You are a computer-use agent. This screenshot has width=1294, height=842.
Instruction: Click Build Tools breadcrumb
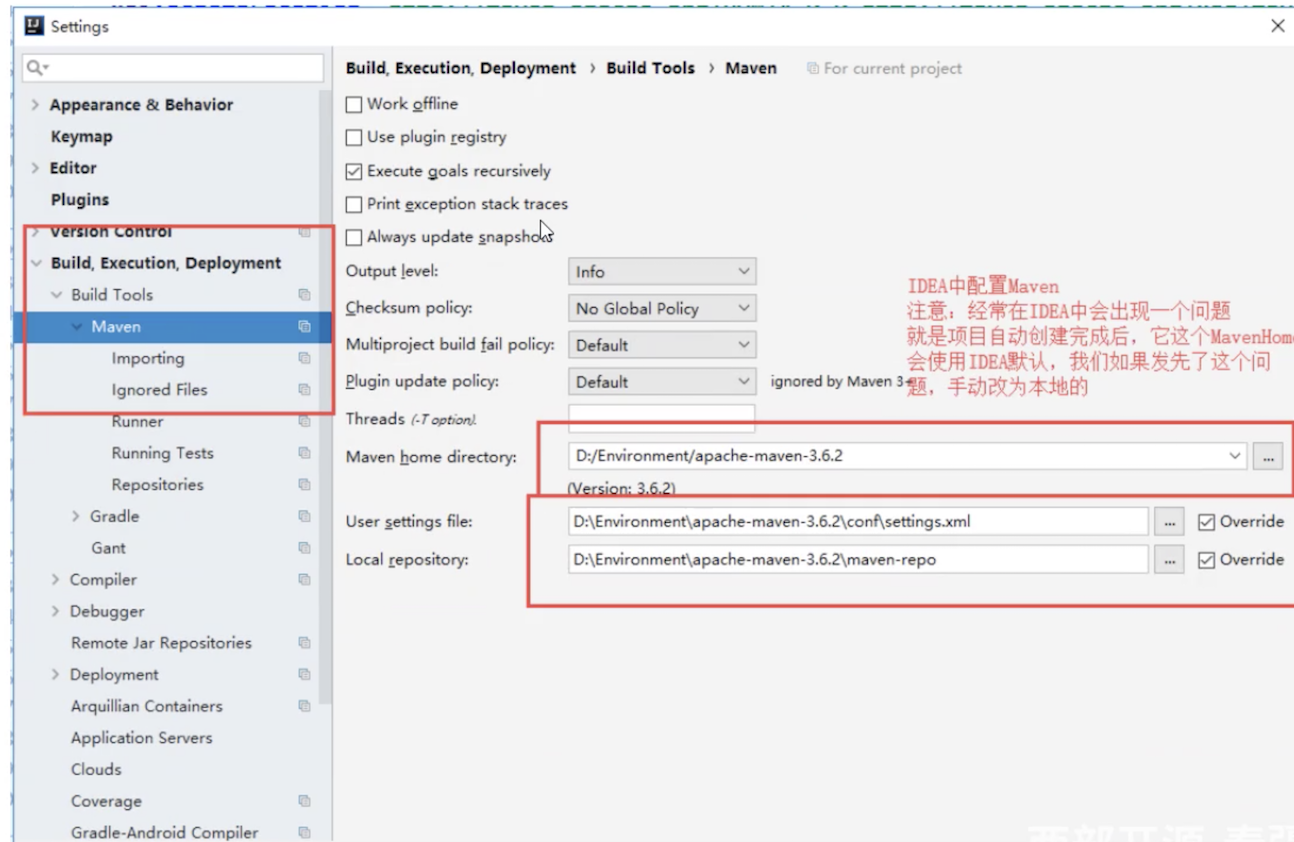pos(651,69)
